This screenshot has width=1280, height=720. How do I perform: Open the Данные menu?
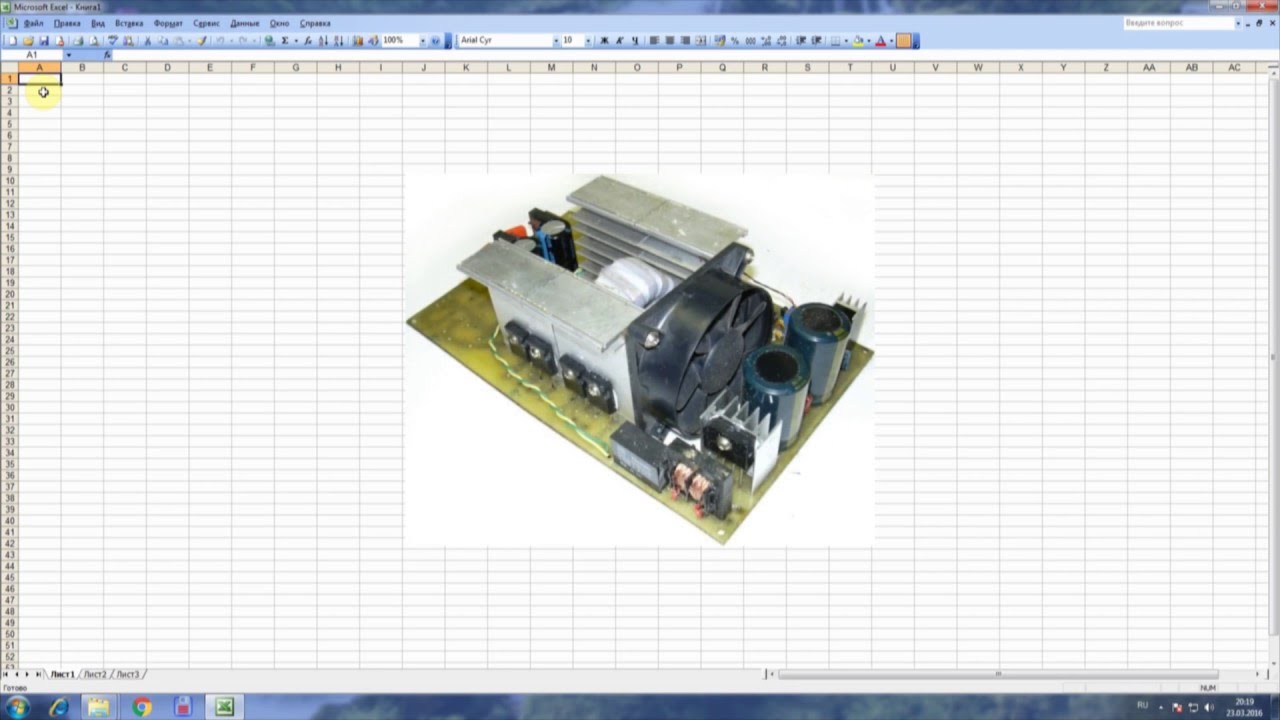tap(244, 23)
